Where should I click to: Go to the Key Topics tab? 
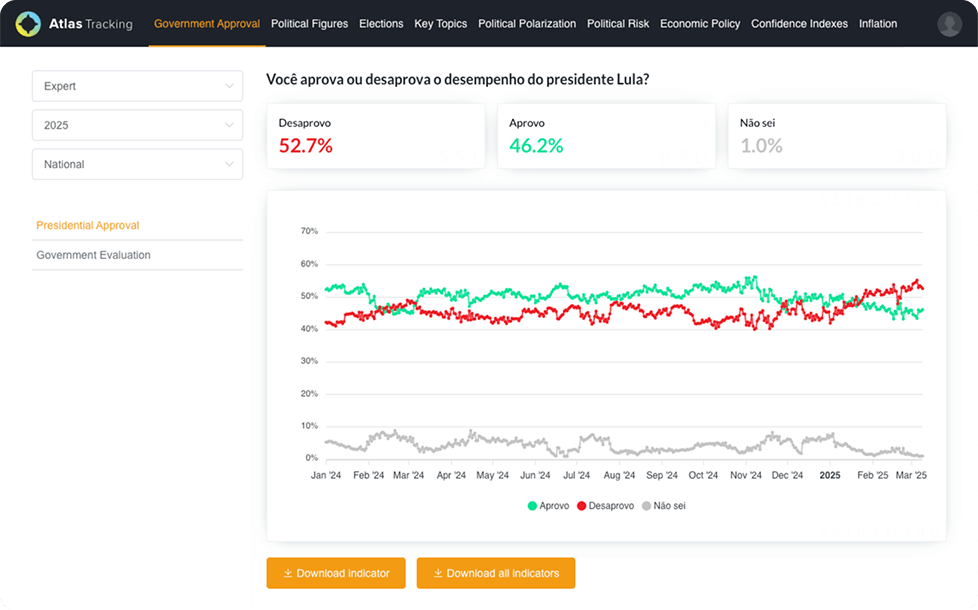click(x=440, y=24)
